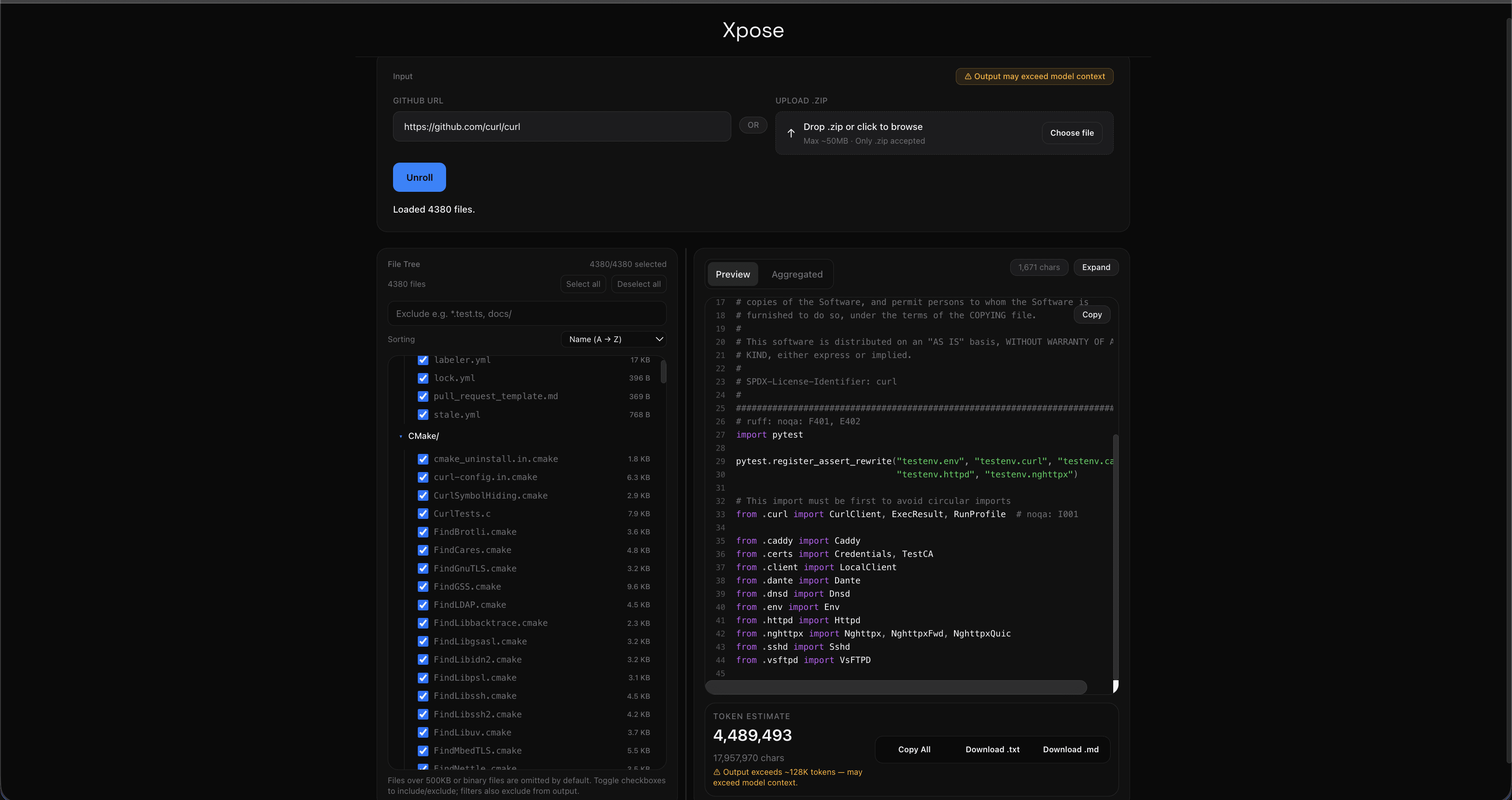Uncheck FindMbedTLS.cmake checkbox
The width and height of the screenshot is (1512, 800).
(x=423, y=750)
